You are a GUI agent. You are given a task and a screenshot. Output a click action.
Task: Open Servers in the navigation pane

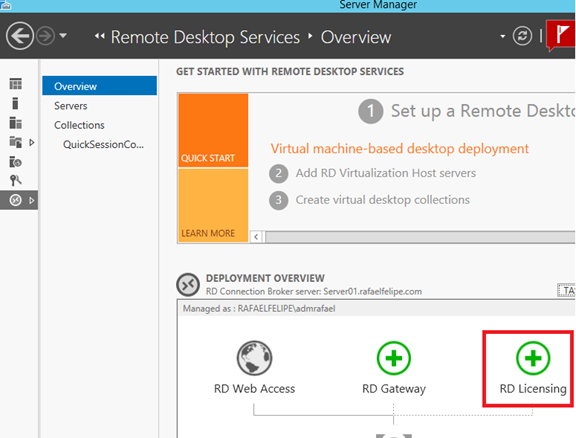point(71,106)
